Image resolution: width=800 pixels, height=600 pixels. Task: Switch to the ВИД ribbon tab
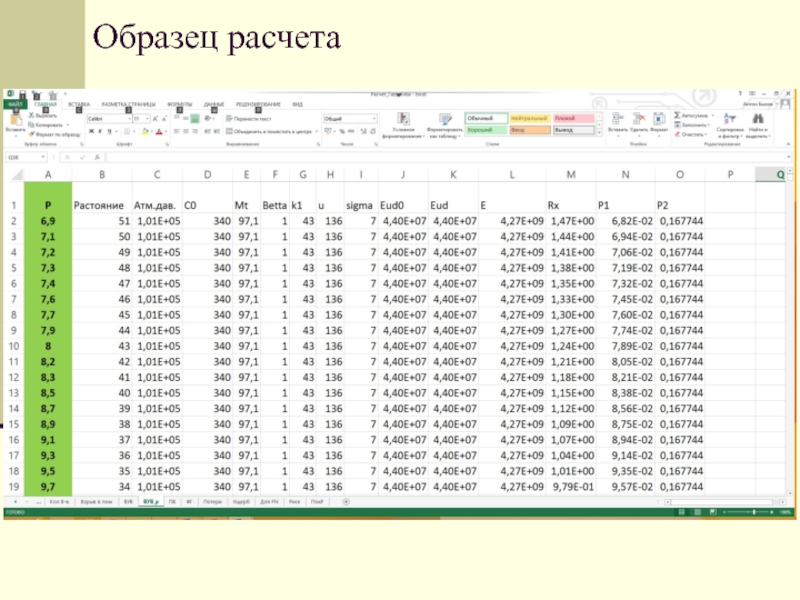(297, 104)
